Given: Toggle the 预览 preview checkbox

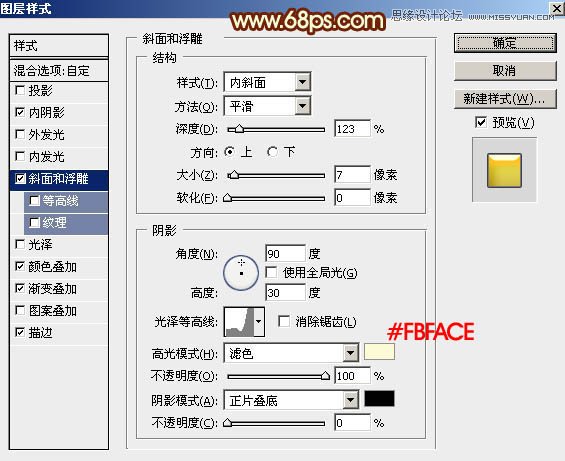Looking at the screenshot, I should (x=481, y=123).
